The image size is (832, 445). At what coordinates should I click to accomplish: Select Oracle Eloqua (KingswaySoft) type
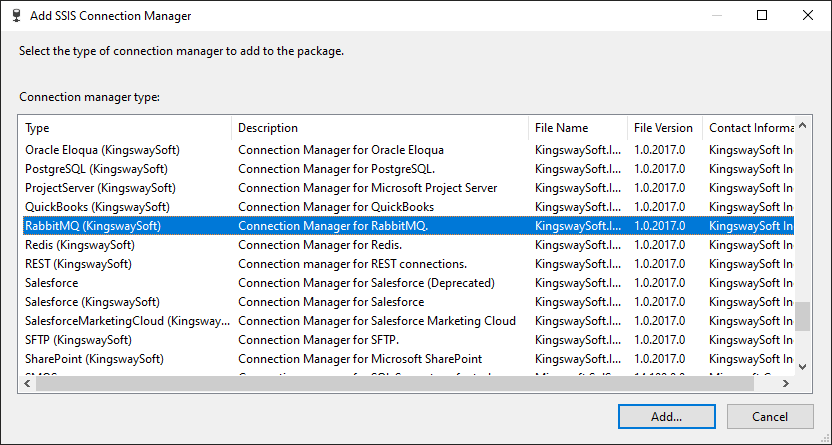(102, 150)
